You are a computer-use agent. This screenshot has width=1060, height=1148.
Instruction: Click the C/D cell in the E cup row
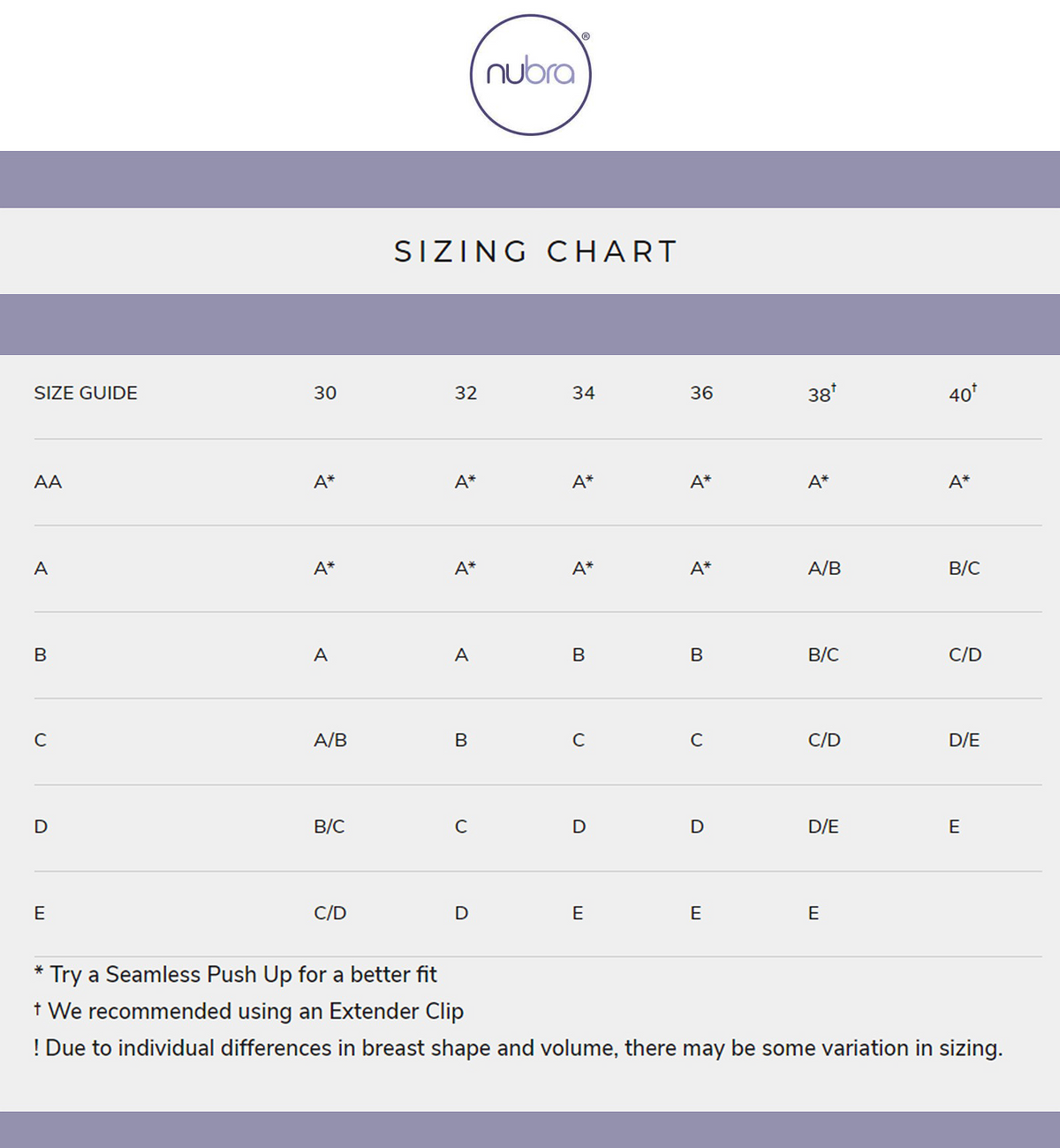[x=329, y=913]
